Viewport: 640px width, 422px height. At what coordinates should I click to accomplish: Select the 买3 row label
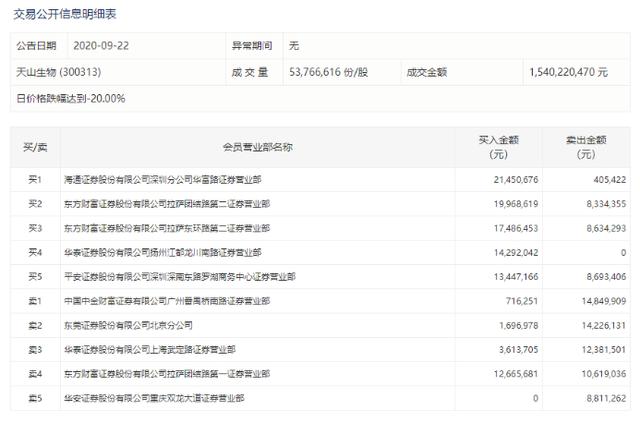(35, 228)
